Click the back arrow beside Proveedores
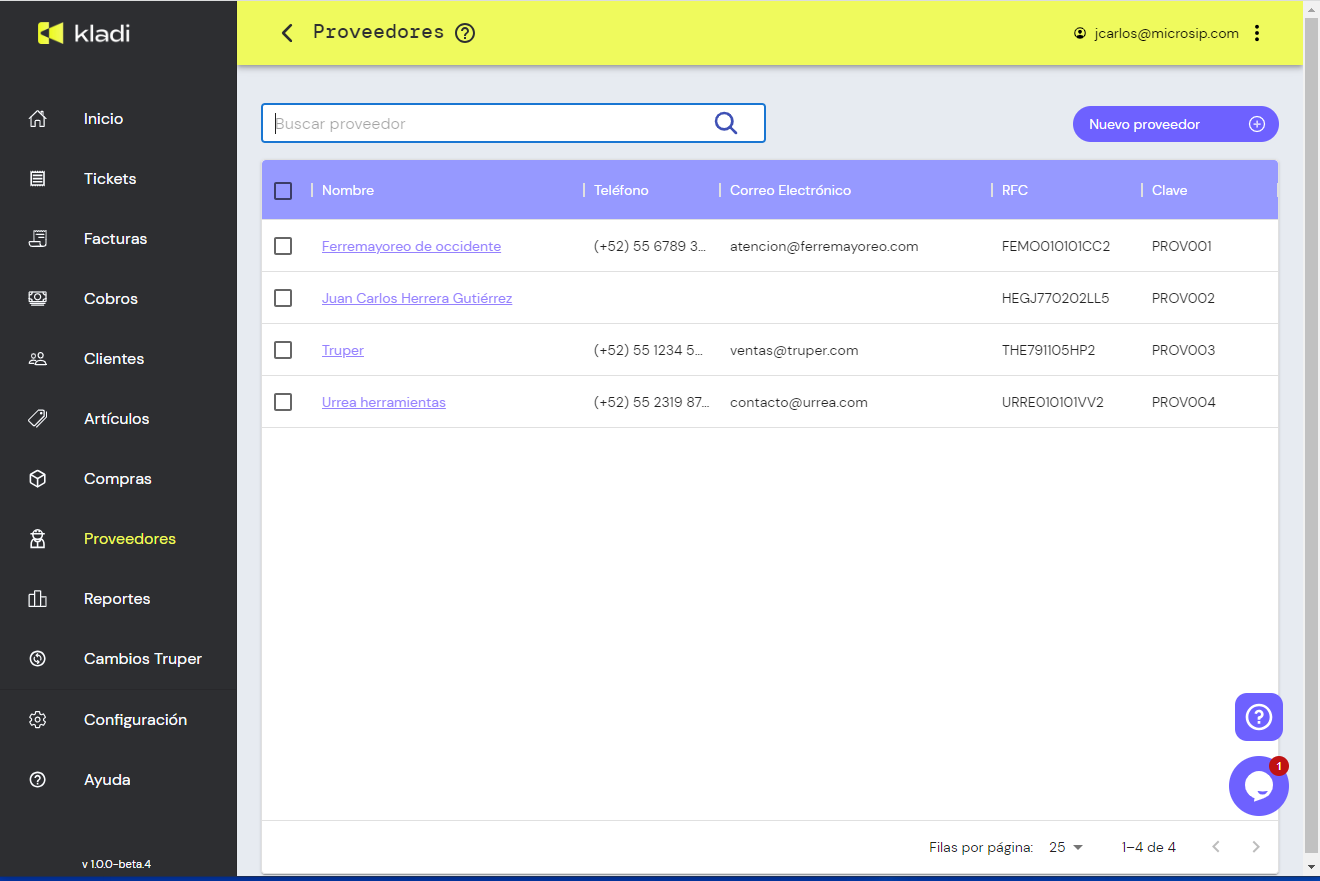Screen dimensions: 1320x881 [287, 33]
